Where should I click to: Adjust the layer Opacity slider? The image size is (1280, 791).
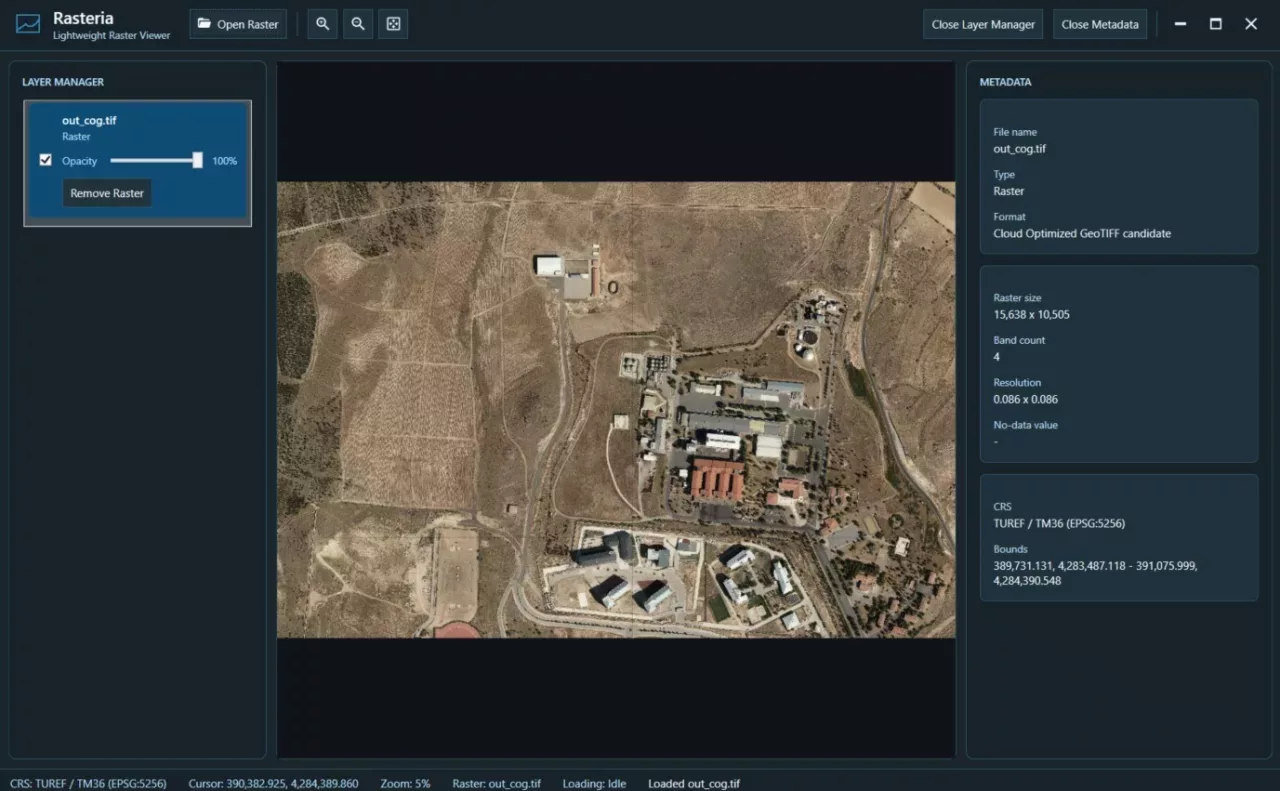click(156, 160)
